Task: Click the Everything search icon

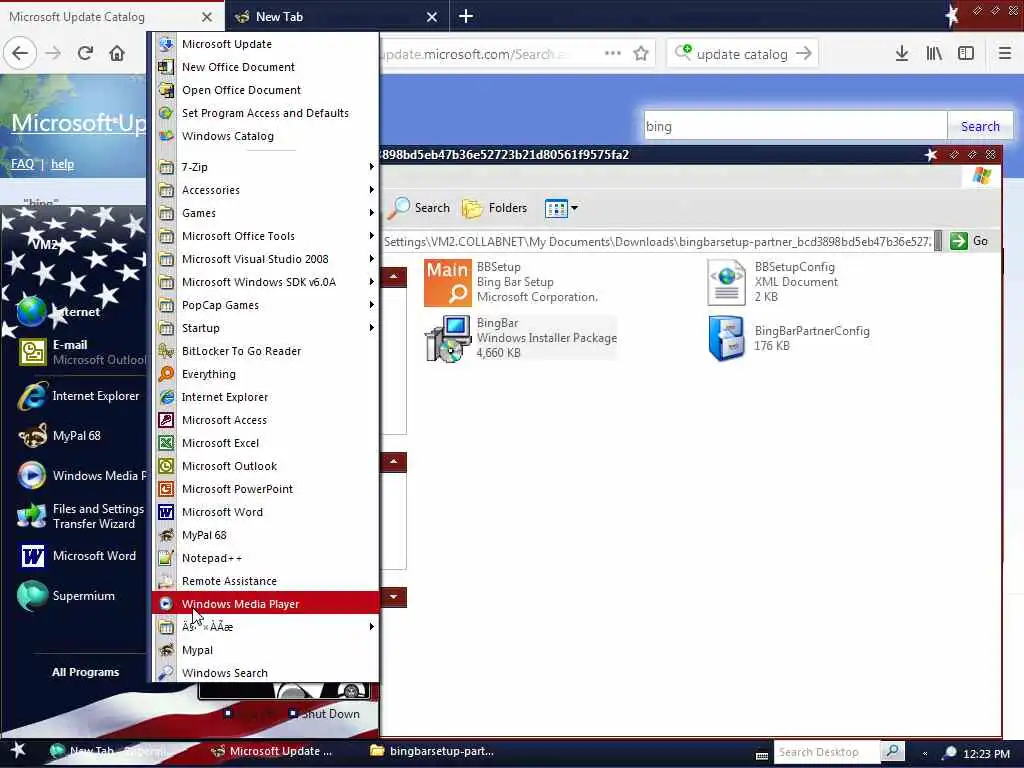Action: pyautogui.click(x=167, y=374)
